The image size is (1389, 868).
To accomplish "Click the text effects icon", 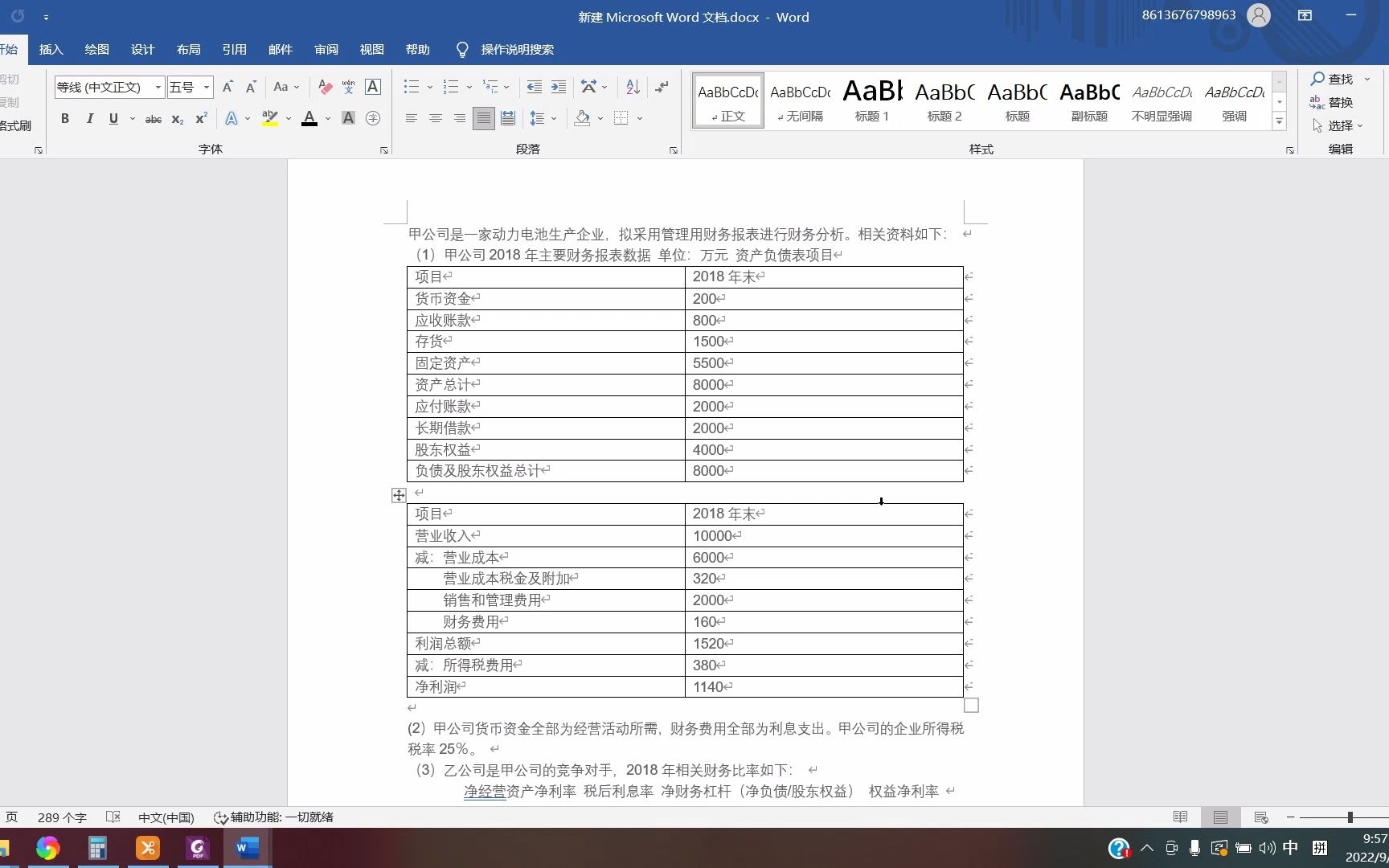I will point(231,118).
